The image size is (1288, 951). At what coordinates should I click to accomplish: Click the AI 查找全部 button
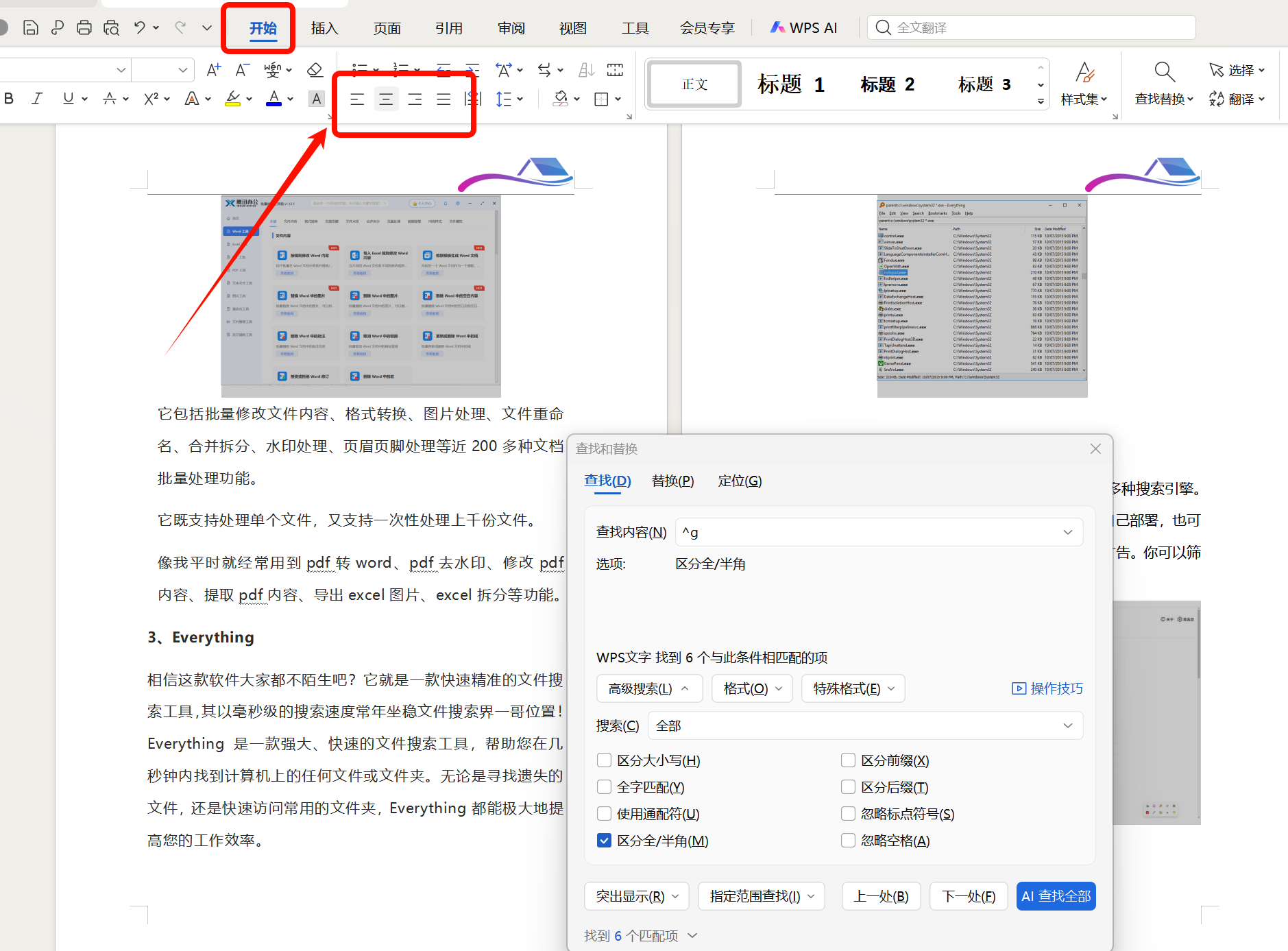click(1056, 895)
